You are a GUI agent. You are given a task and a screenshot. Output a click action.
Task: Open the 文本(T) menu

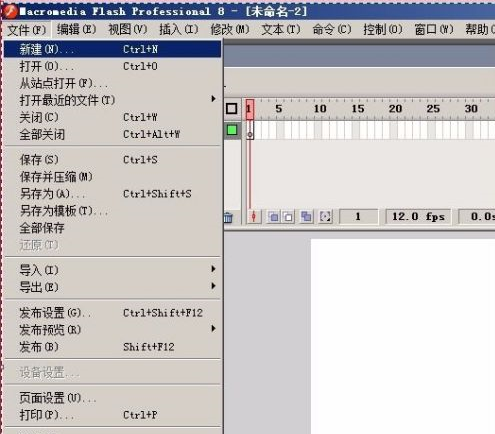(281, 30)
